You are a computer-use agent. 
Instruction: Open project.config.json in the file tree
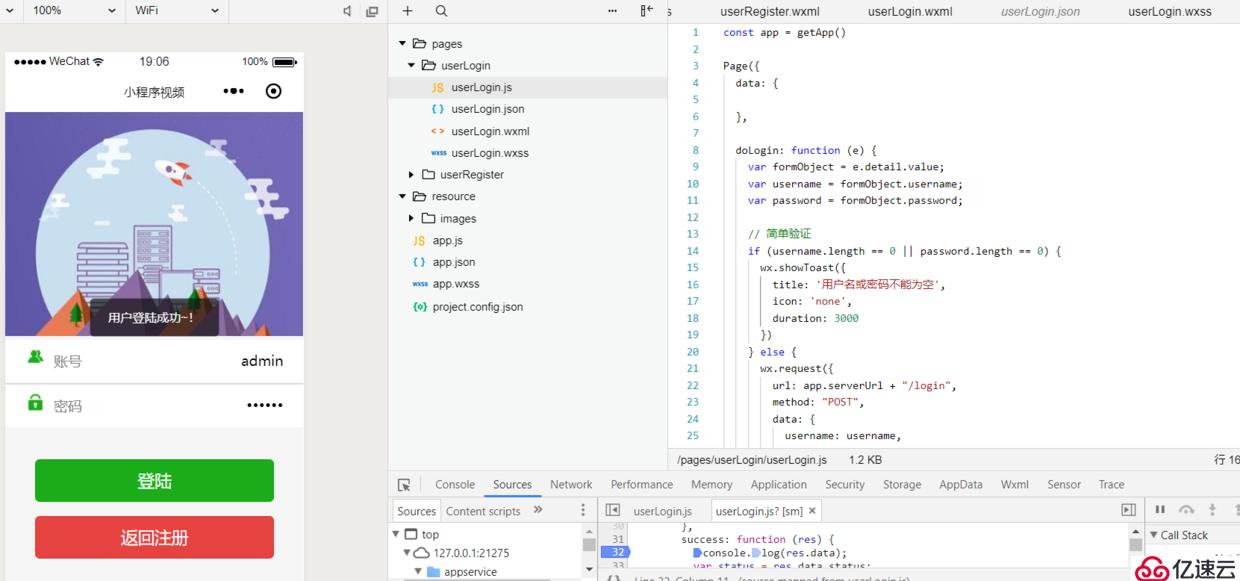[x=477, y=307]
